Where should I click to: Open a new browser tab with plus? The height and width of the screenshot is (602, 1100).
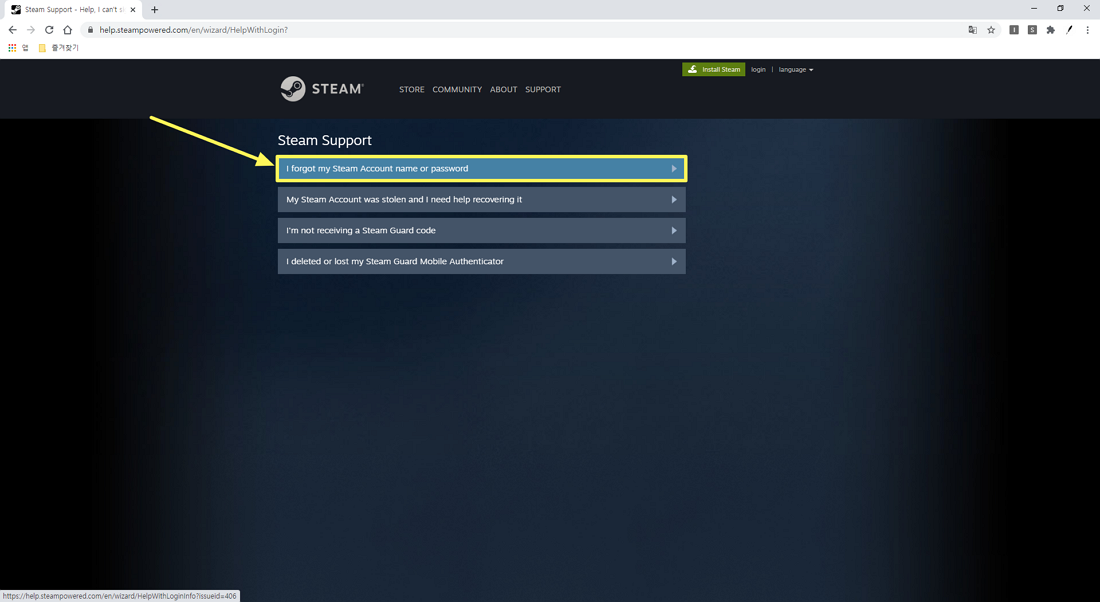click(154, 10)
